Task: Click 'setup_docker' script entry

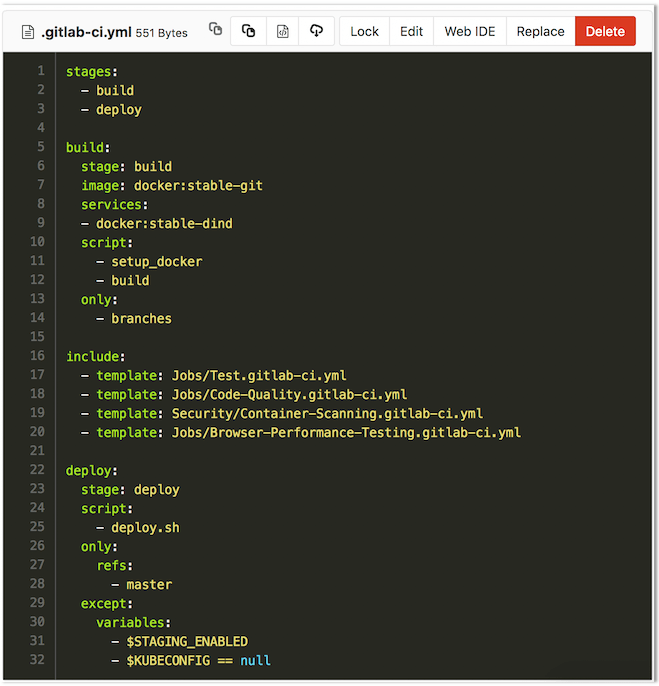Action: coord(157,262)
